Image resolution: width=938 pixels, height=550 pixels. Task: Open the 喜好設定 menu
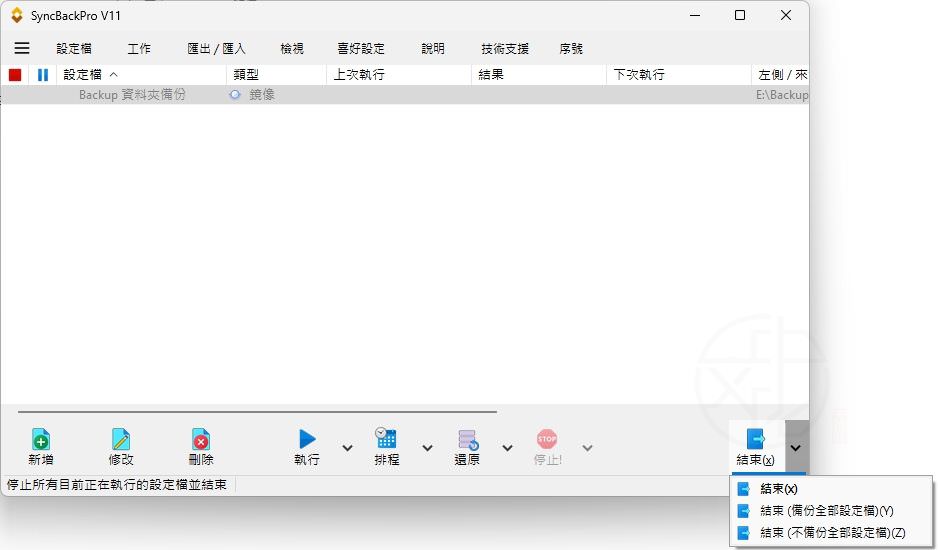click(x=361, y=48)
